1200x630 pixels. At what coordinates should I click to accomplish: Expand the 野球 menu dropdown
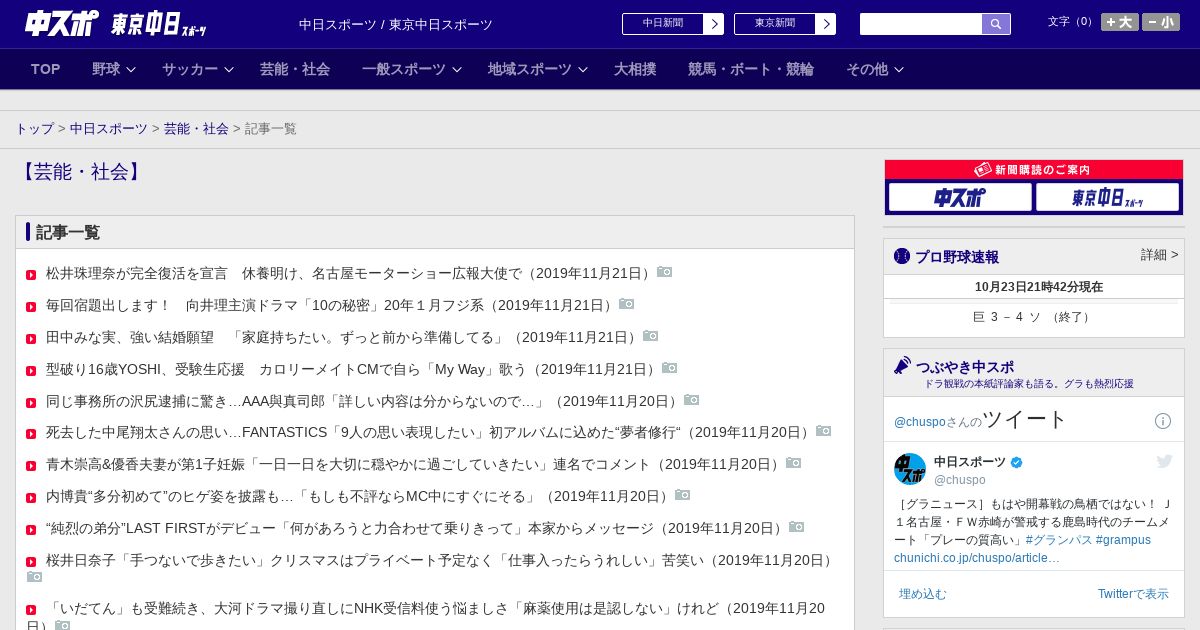point(114,69)
